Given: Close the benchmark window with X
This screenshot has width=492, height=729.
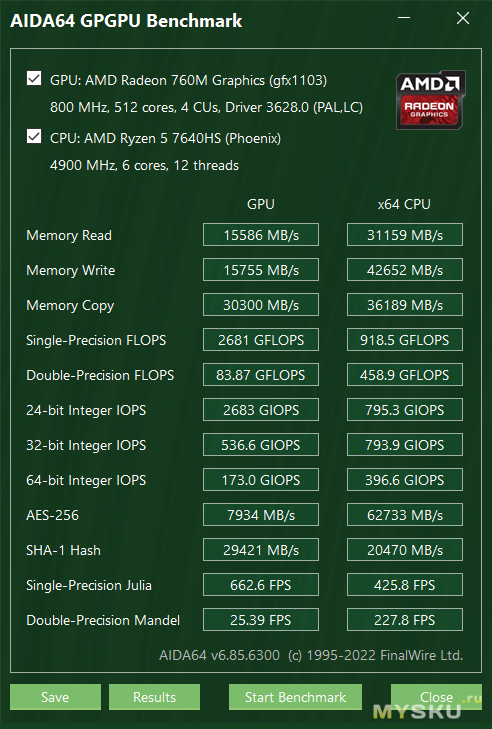Looking at the screenshot, I should click(463, 18).
